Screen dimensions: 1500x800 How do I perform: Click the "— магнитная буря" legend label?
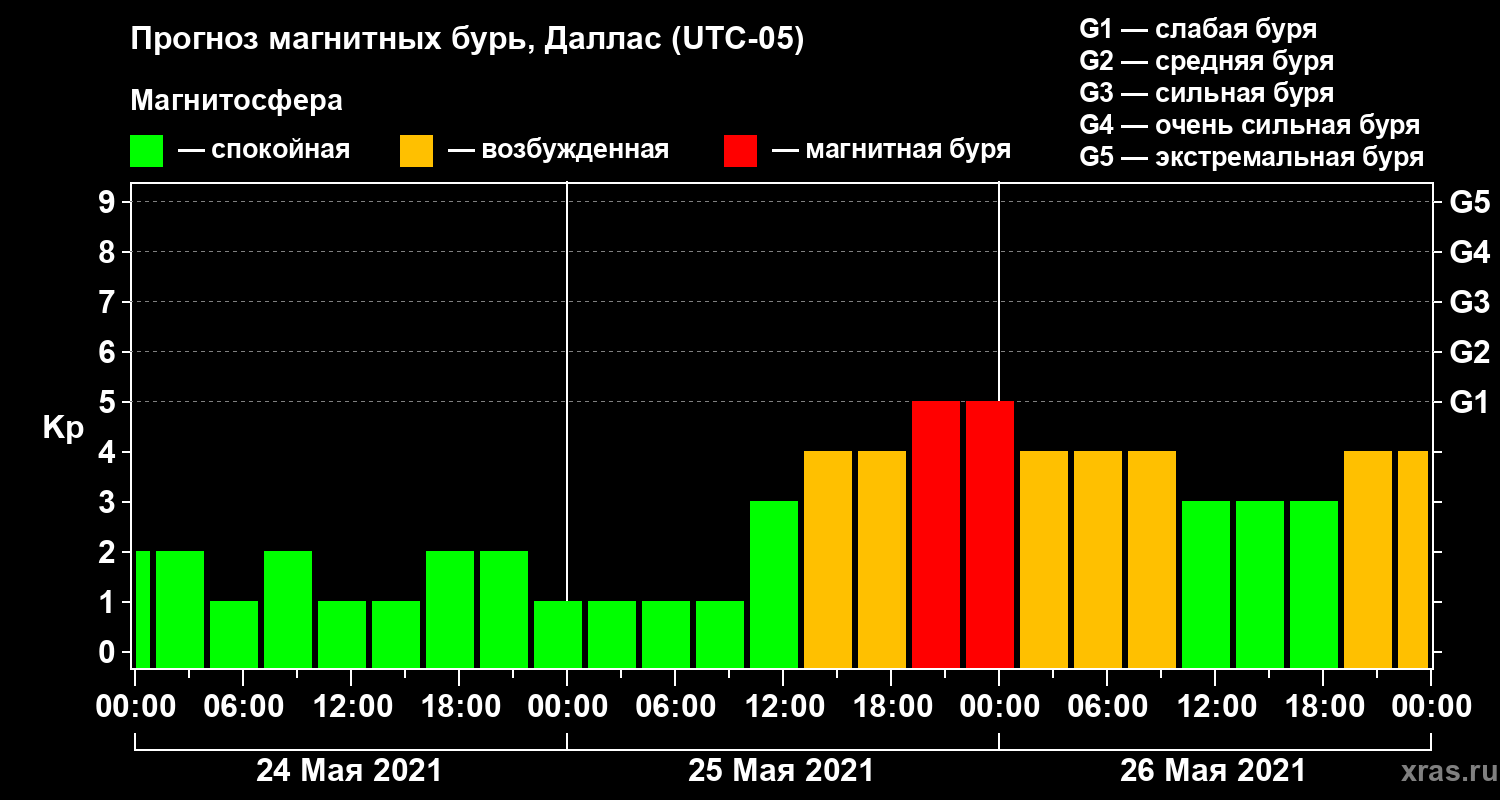[892, 150]
